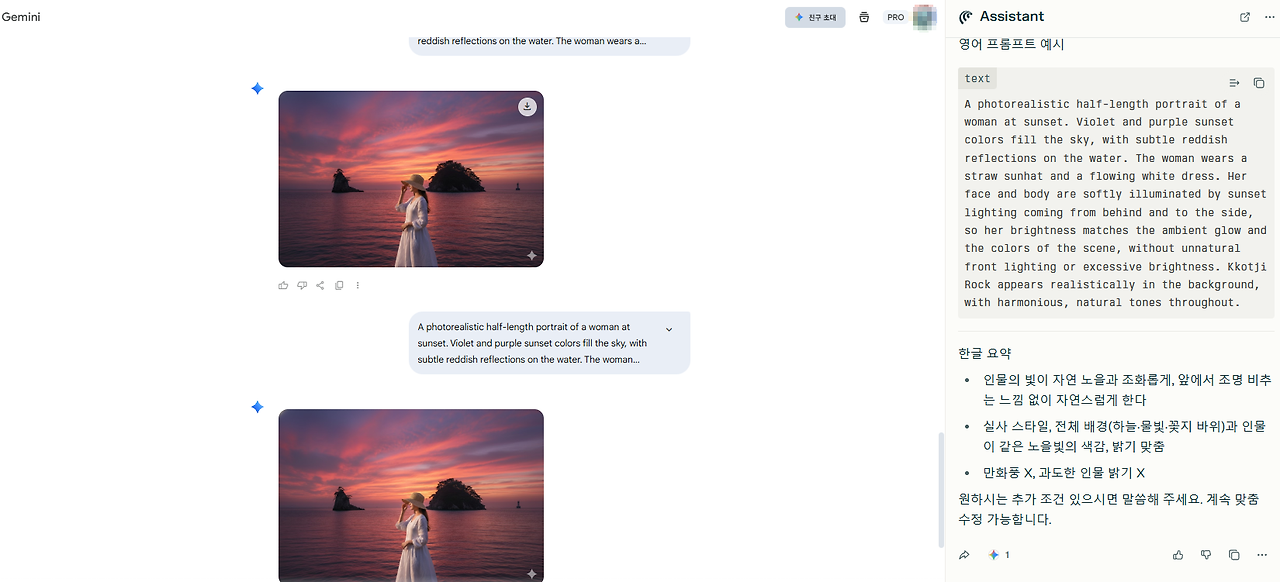Open the gift icon next to PRO
Screen dimensions: 1280x582
pos(864,17)
